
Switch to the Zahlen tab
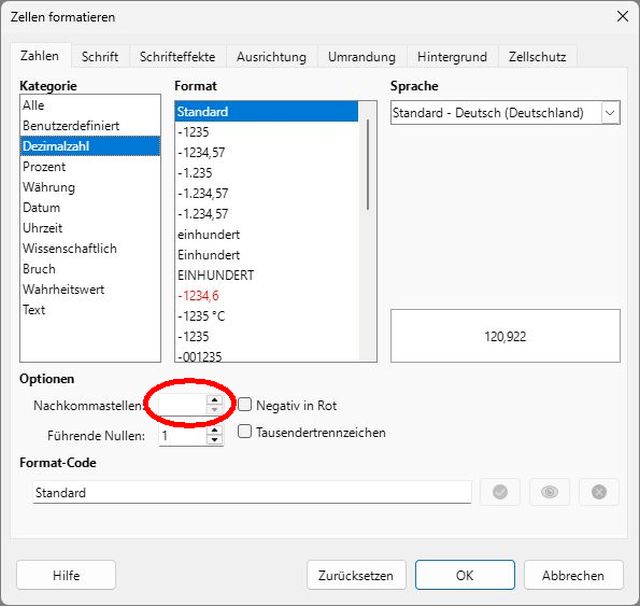click(40, 56)
